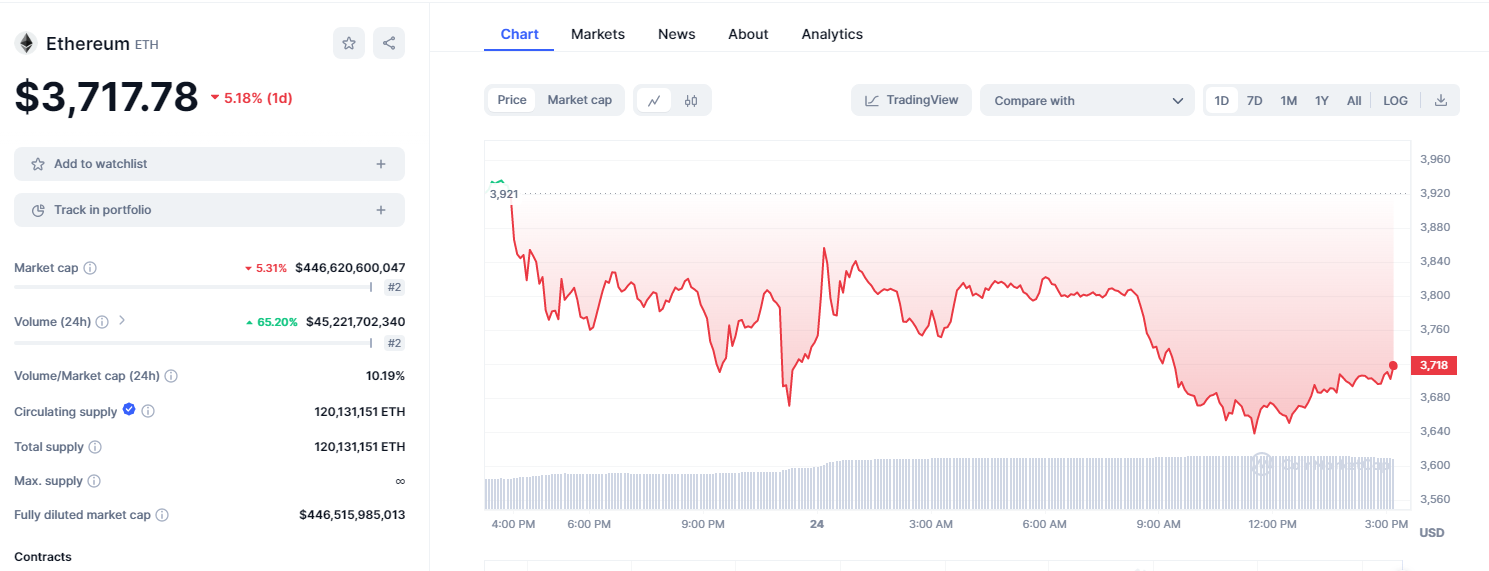Click the share icon
The image size is (1489, 571).
(389, 43)
